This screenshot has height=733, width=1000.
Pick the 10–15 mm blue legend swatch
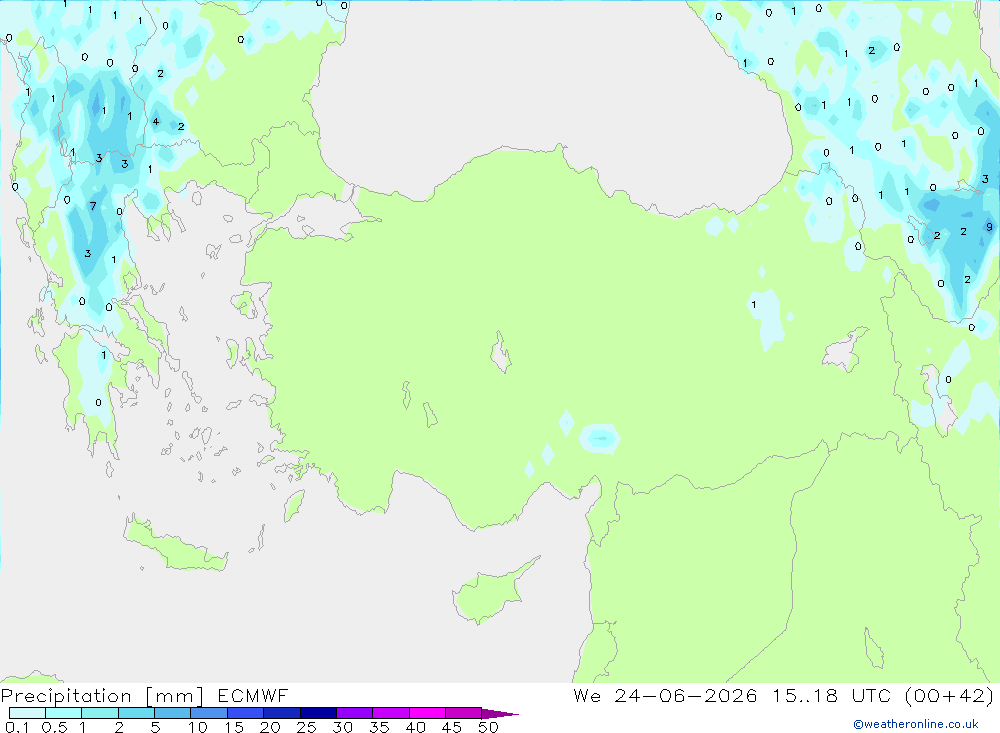209,713
